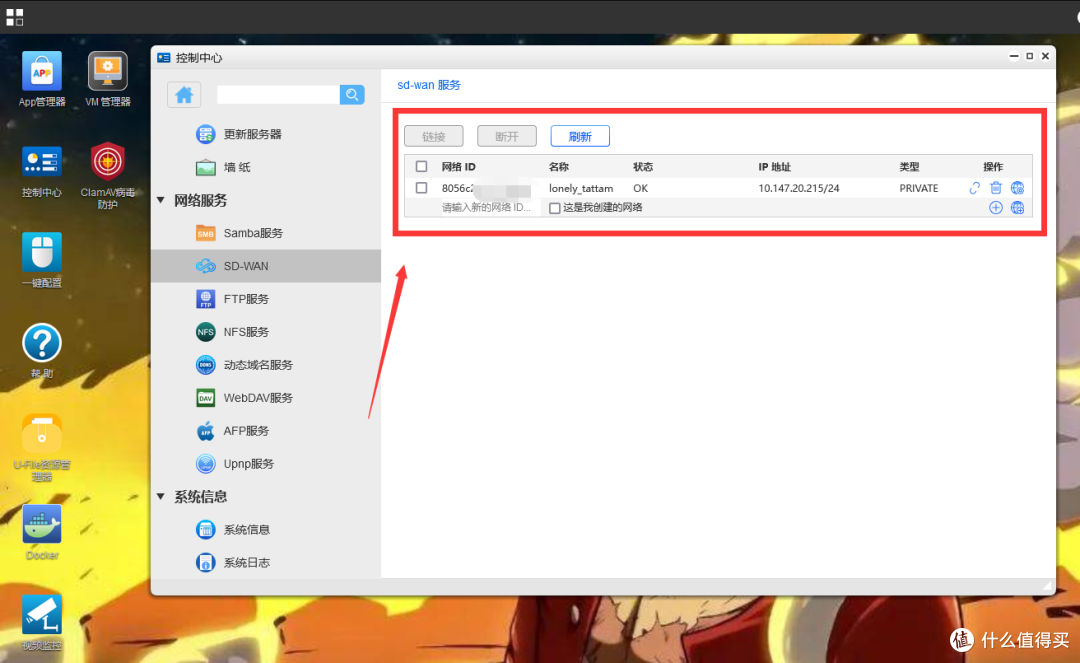Click the plus icon to add a network

995,207
